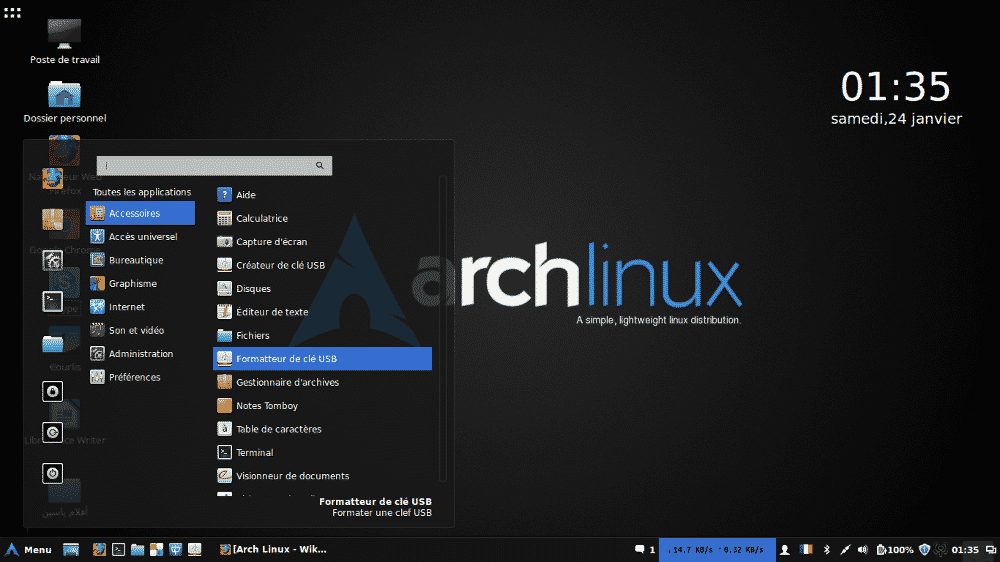Viewport: 1000px width, 562px height.
Task: Select the Accessoires category
Action: coord(140,213)
